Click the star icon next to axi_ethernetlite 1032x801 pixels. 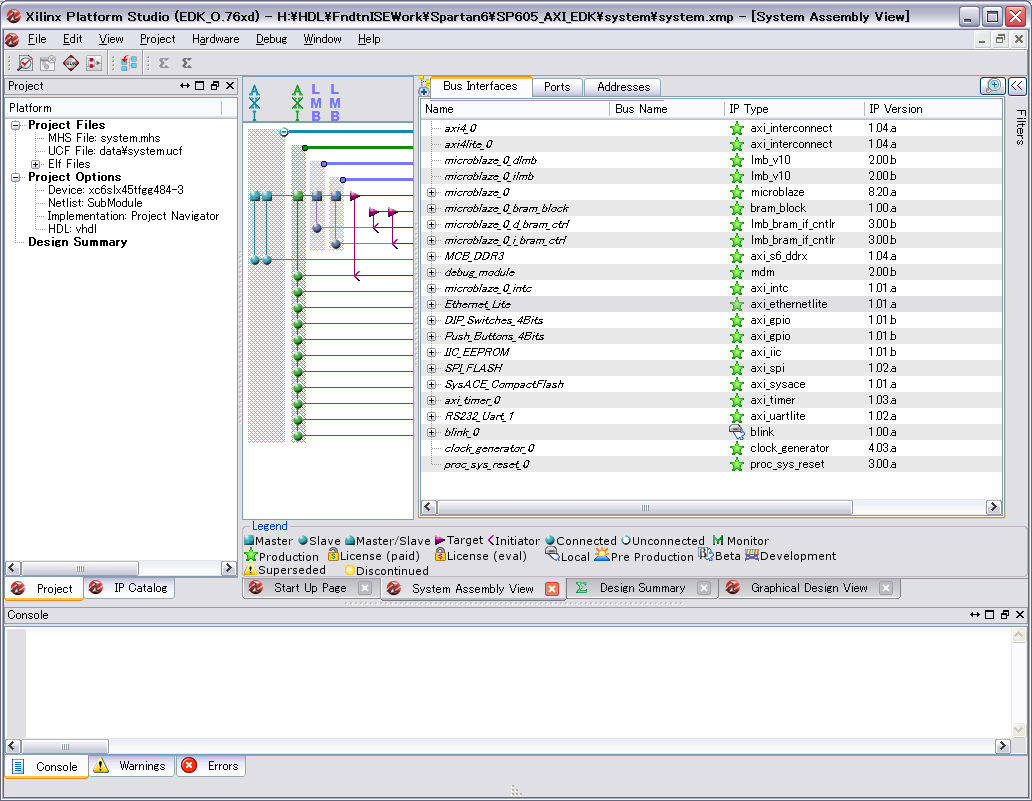click(737, 305)
